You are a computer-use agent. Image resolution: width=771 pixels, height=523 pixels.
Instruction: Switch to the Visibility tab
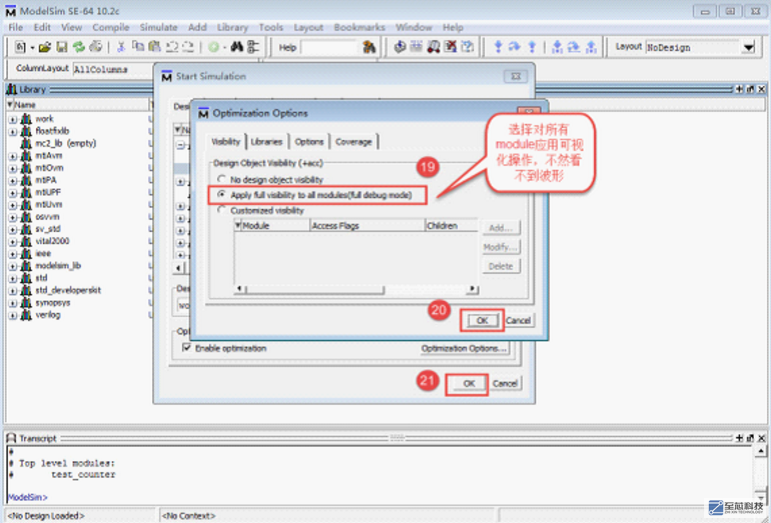pyautogui.click(x=225, y=142)
